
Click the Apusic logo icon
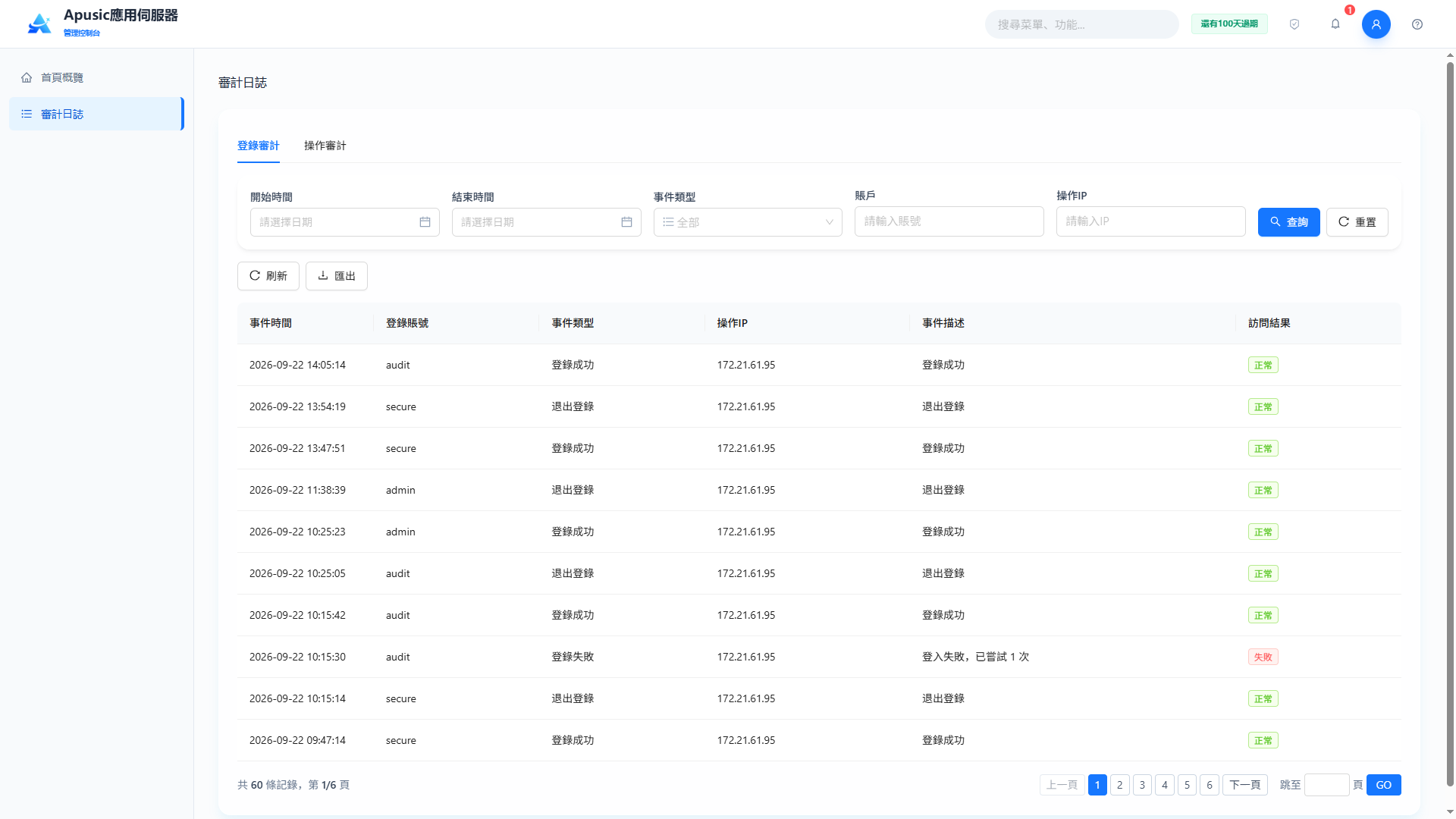(39, 24)
